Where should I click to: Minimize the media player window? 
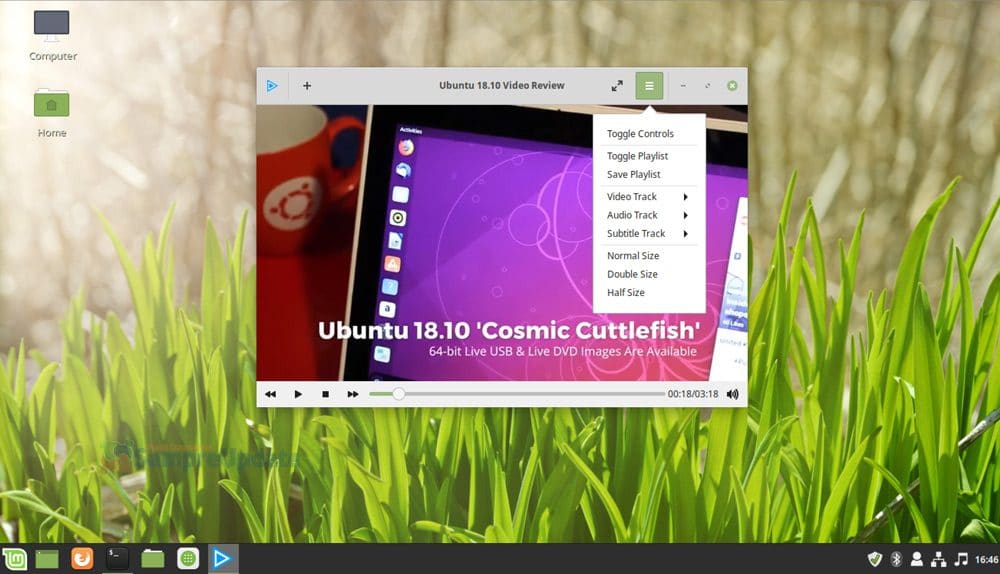click(683, 85)
